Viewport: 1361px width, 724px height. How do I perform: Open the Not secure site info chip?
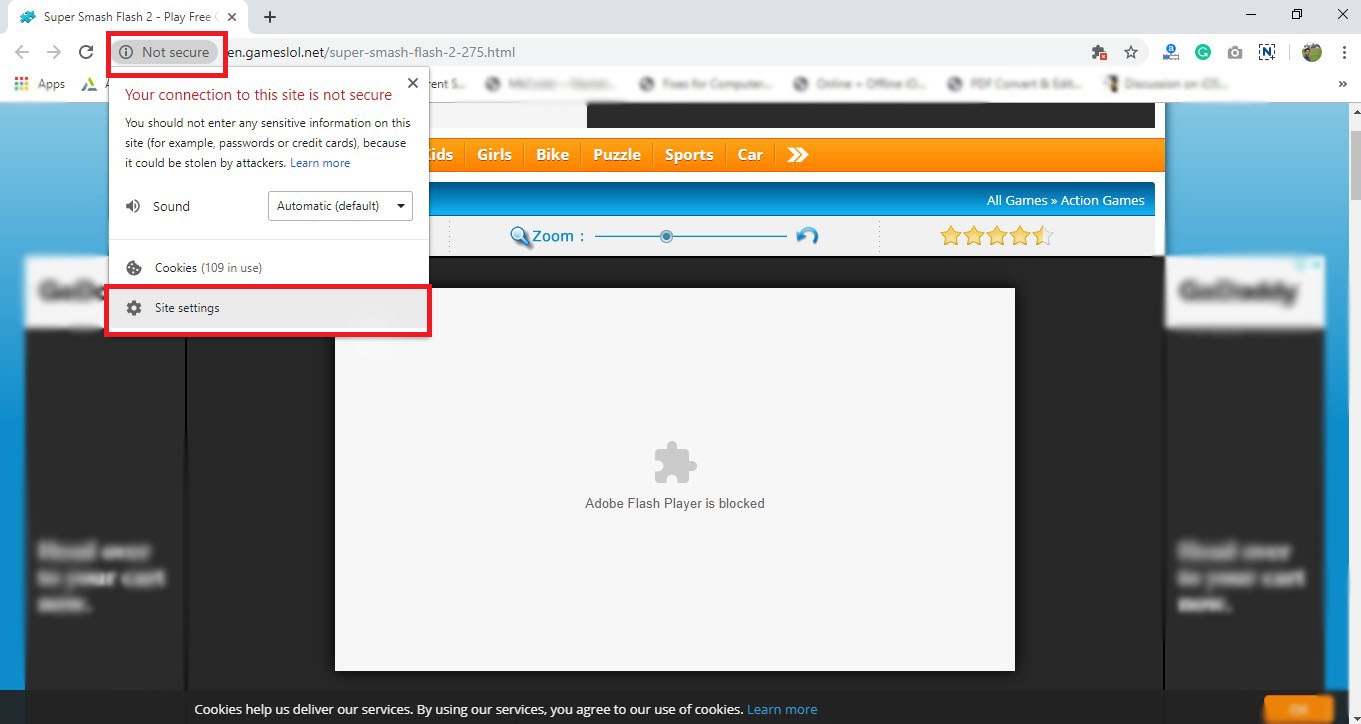click(164, 52)
